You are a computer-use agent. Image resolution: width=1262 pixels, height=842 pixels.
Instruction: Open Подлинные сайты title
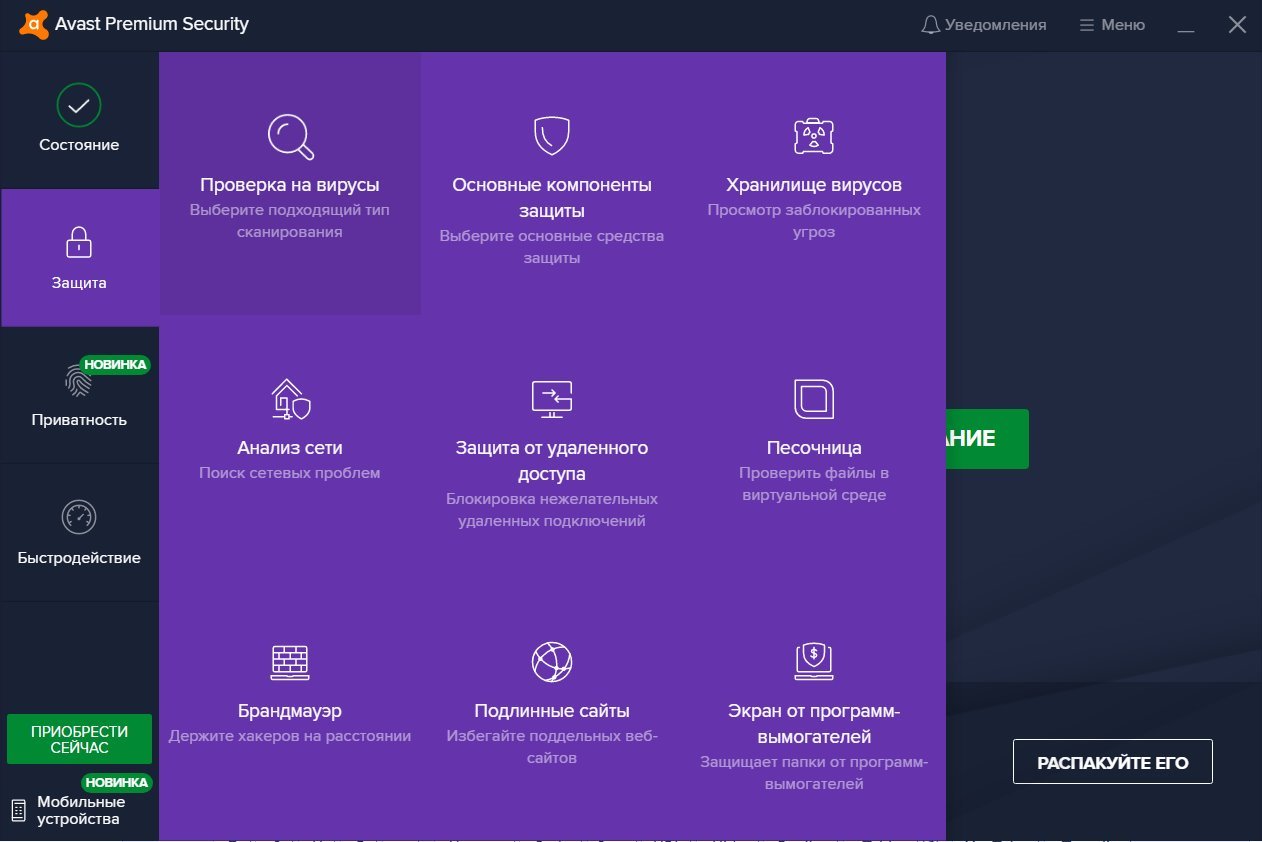click(x=552, y=711)
